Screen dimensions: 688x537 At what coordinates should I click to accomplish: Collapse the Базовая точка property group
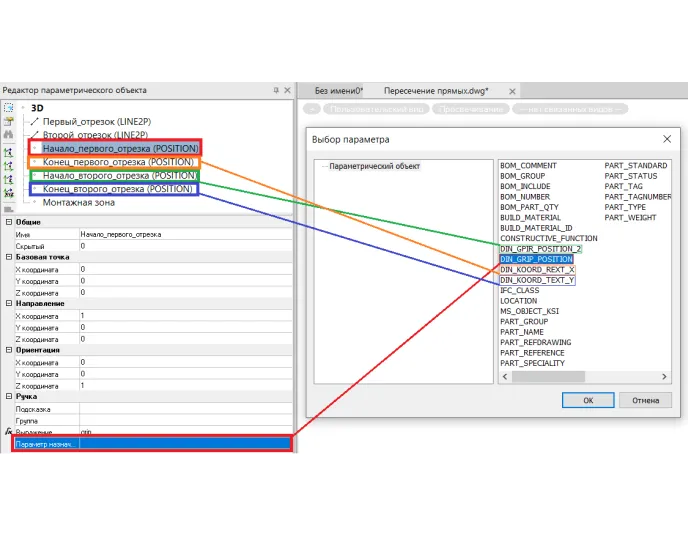tap(8, 257)
